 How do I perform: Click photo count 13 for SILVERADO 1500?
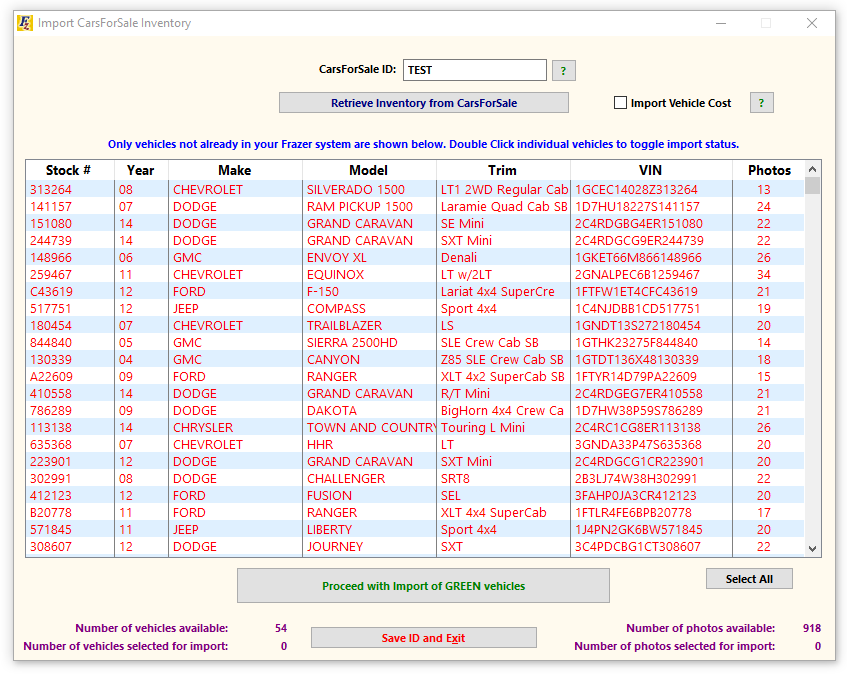(x=763, y=190)
